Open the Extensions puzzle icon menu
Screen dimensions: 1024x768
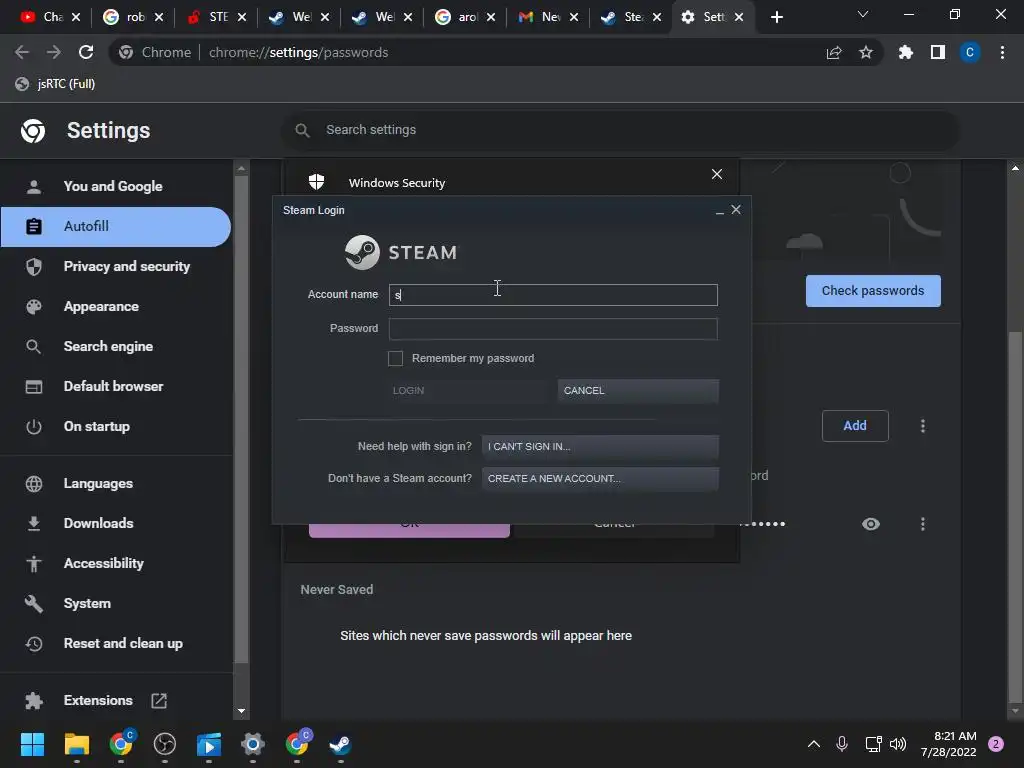(906, 52)
